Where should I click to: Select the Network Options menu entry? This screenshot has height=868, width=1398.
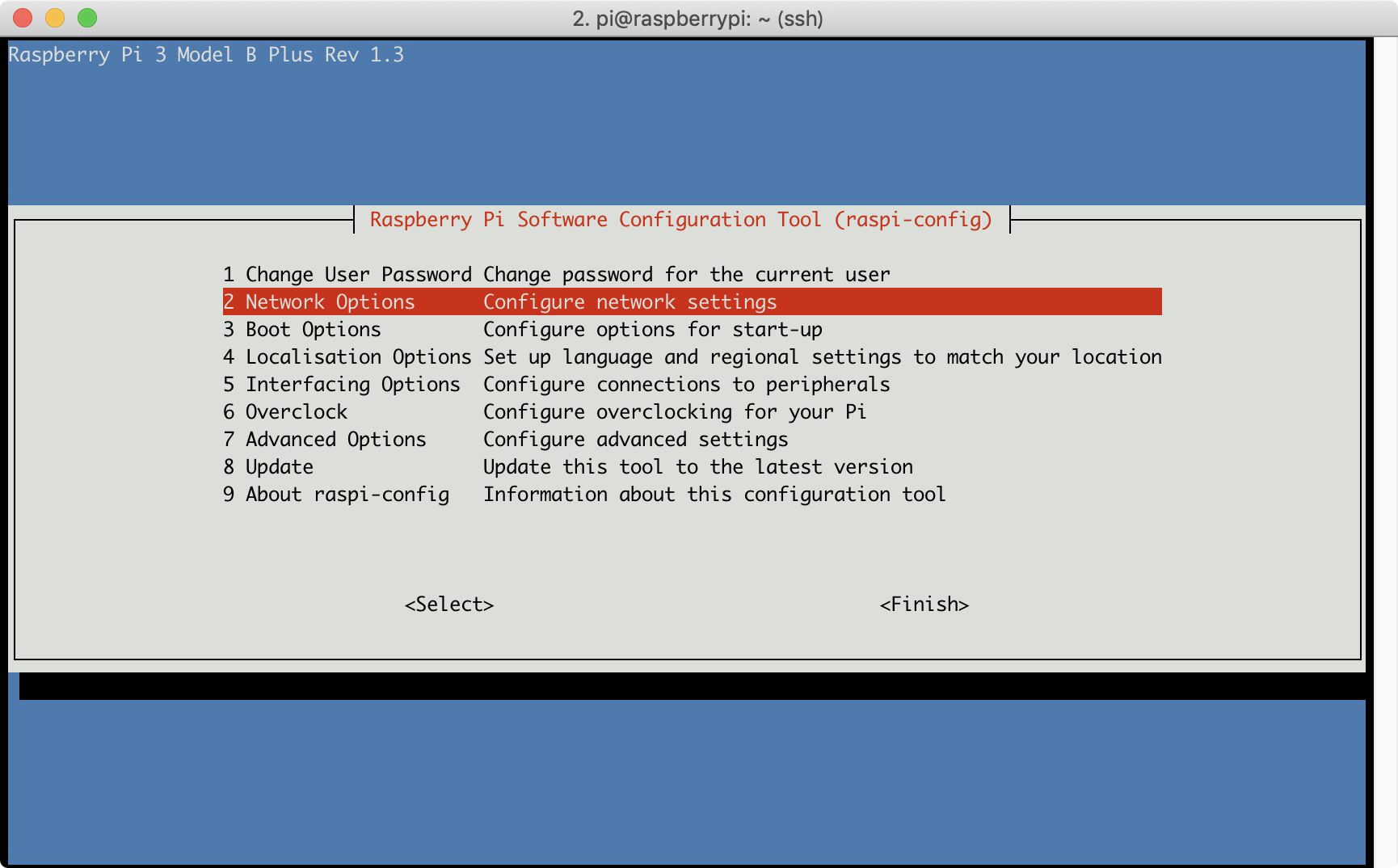coord(693,301)
